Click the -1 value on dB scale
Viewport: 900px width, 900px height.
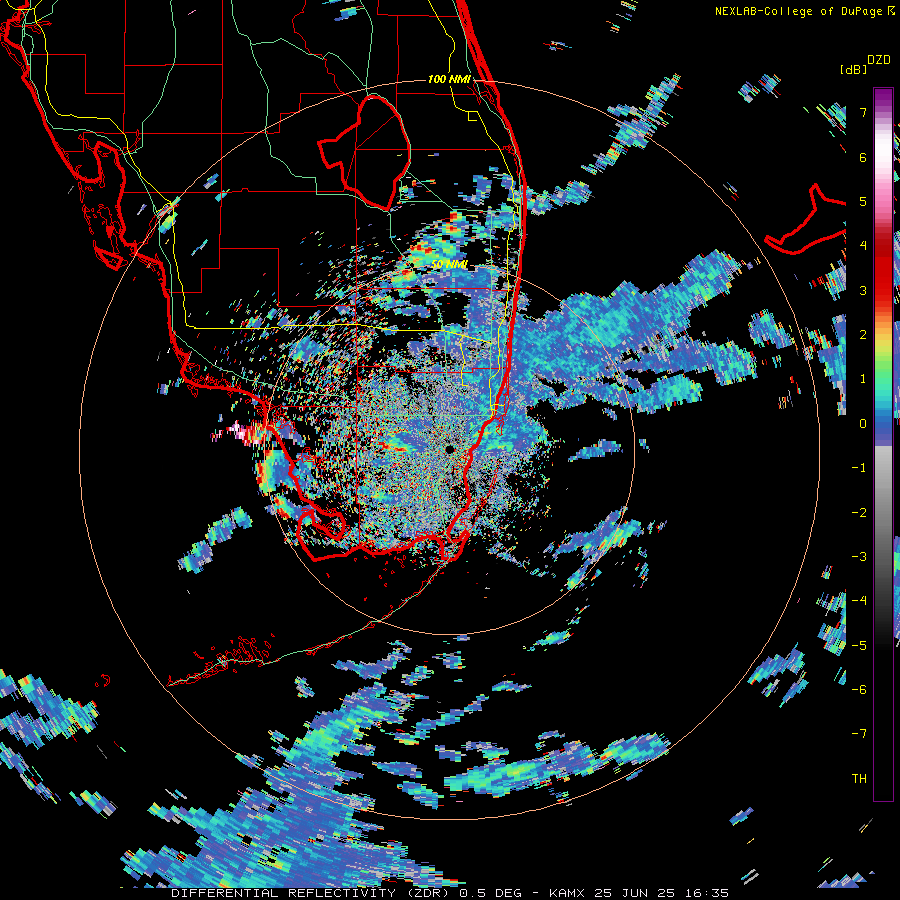[859, 467]
